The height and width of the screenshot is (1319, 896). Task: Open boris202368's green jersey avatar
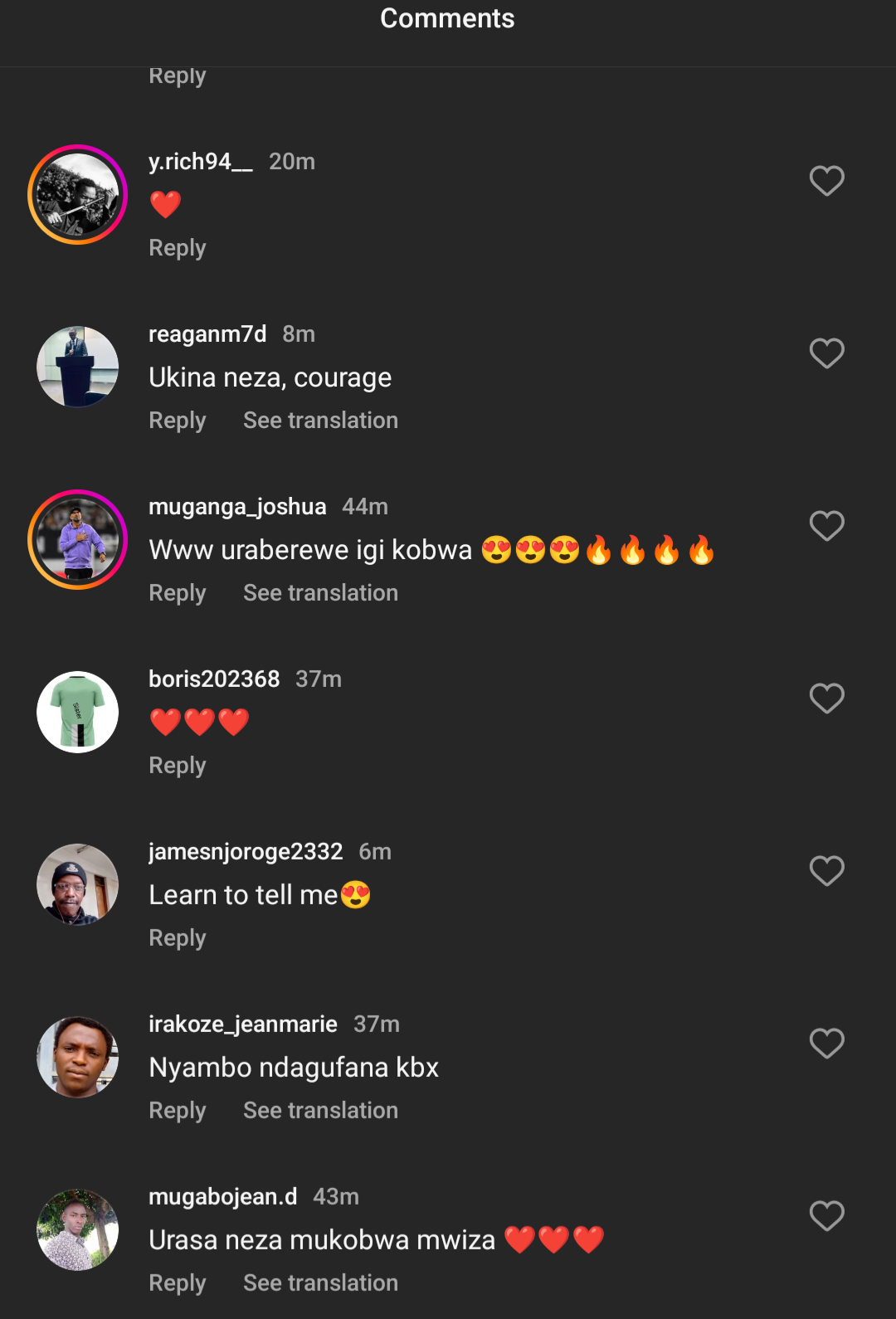point(77,712)
